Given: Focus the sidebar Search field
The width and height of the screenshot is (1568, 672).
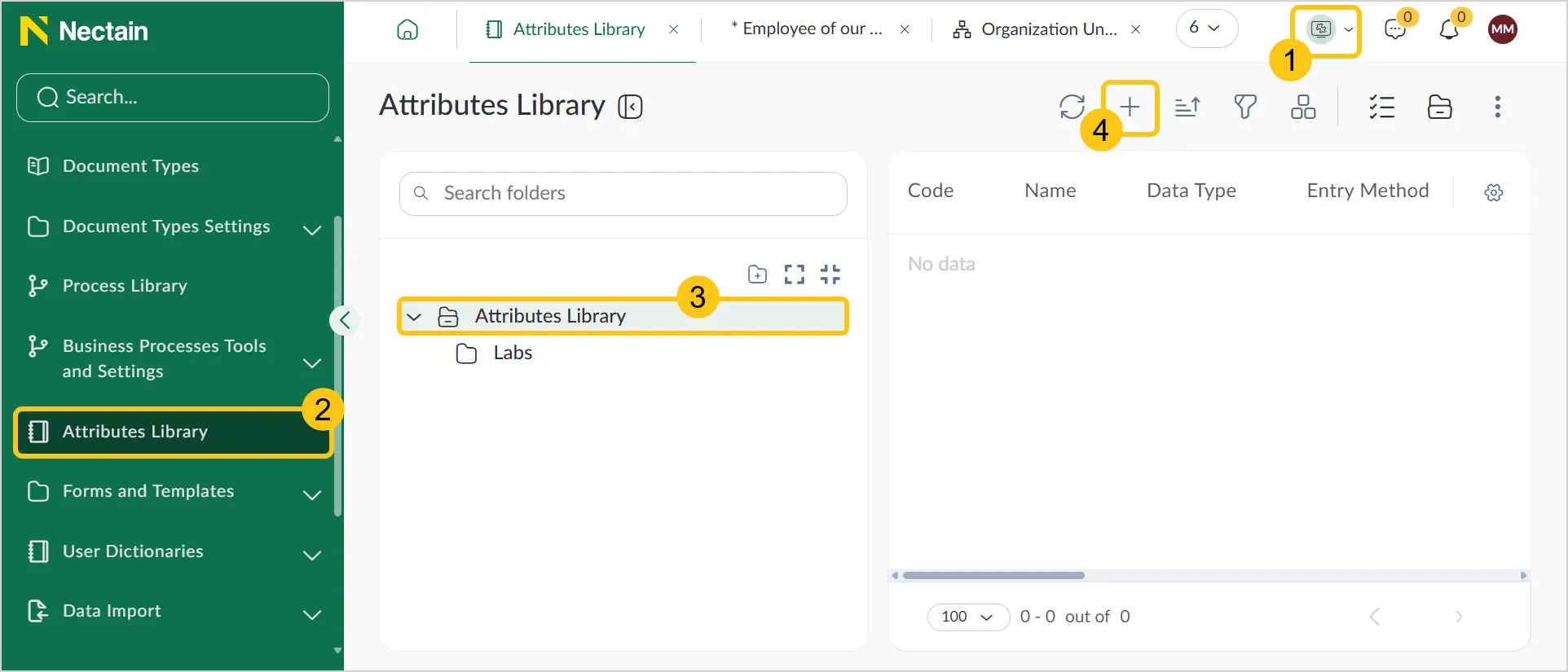Looking at the screenshot, I should click(x=173, y=98).
